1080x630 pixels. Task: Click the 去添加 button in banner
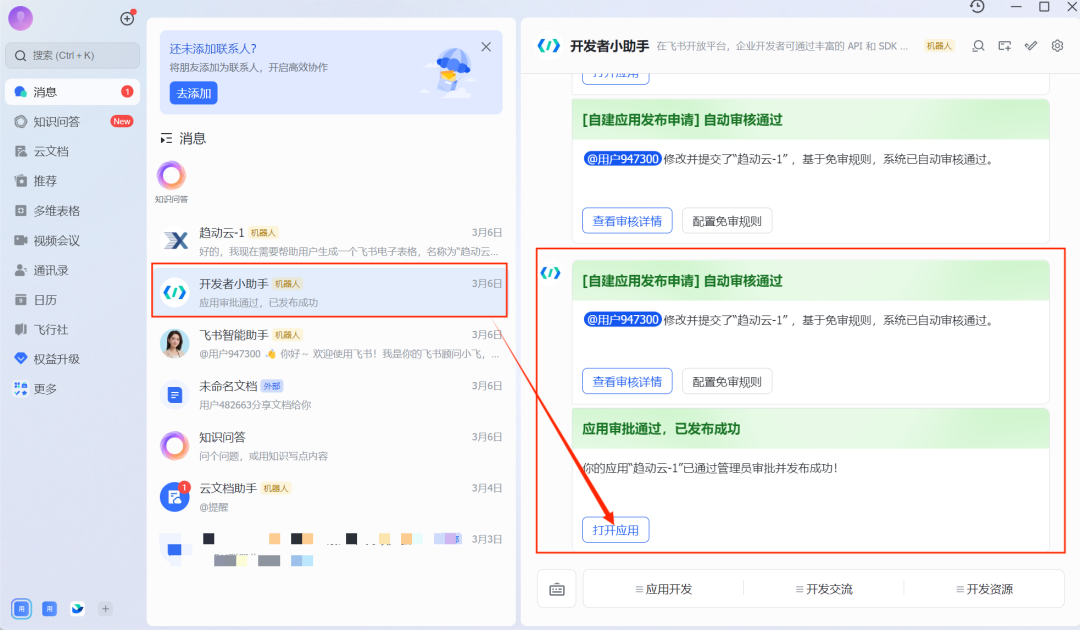click(194, 93)
